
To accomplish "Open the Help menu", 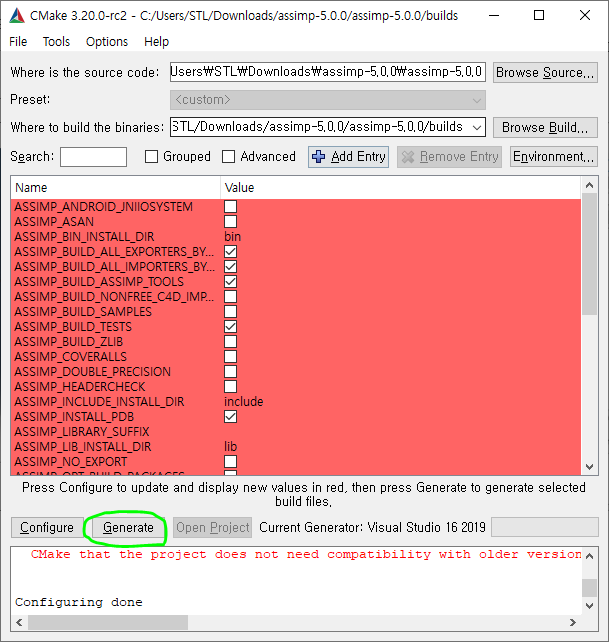I will coord(156,42).
